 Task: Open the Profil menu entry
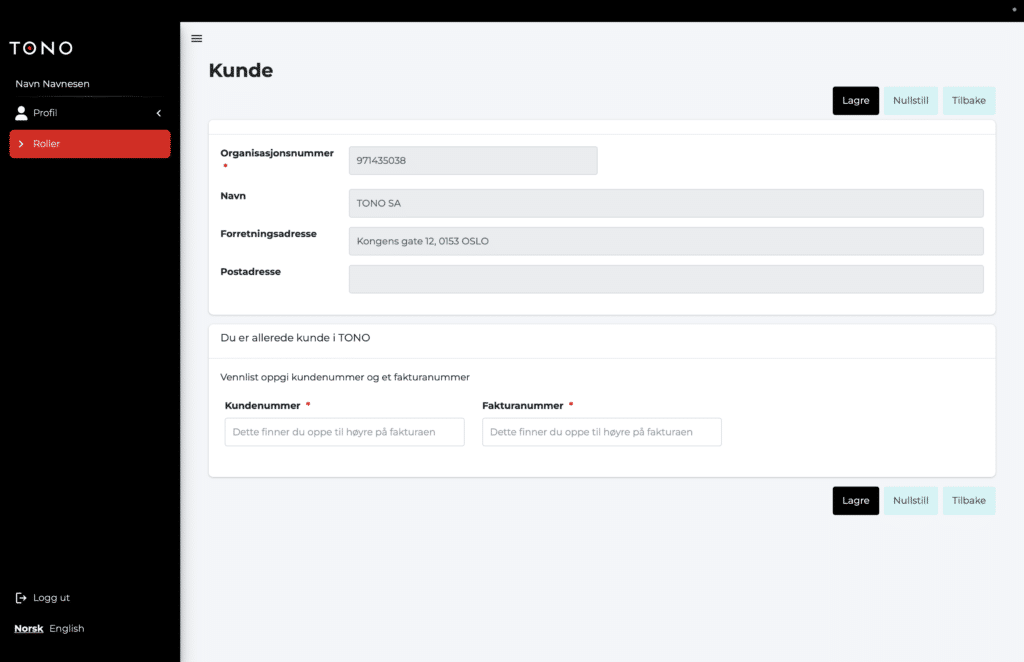pos(90,113)
